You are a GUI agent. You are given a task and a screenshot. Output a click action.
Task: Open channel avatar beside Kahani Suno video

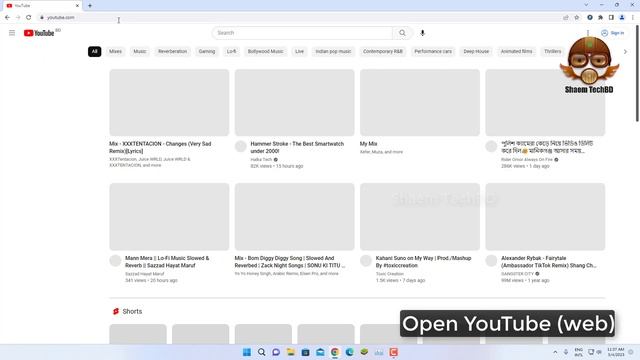coord(366,260)
